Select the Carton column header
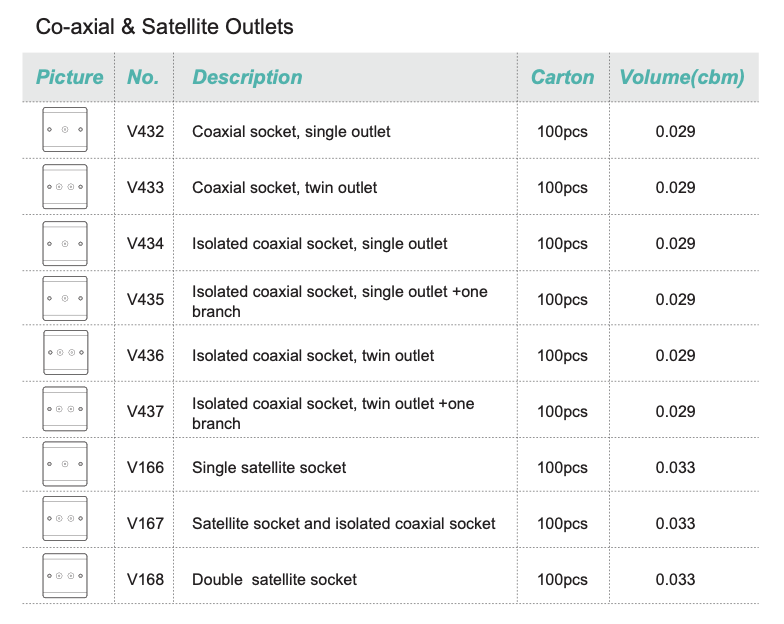The height and width of the screenshot is (624, 784). coord(562,77)
